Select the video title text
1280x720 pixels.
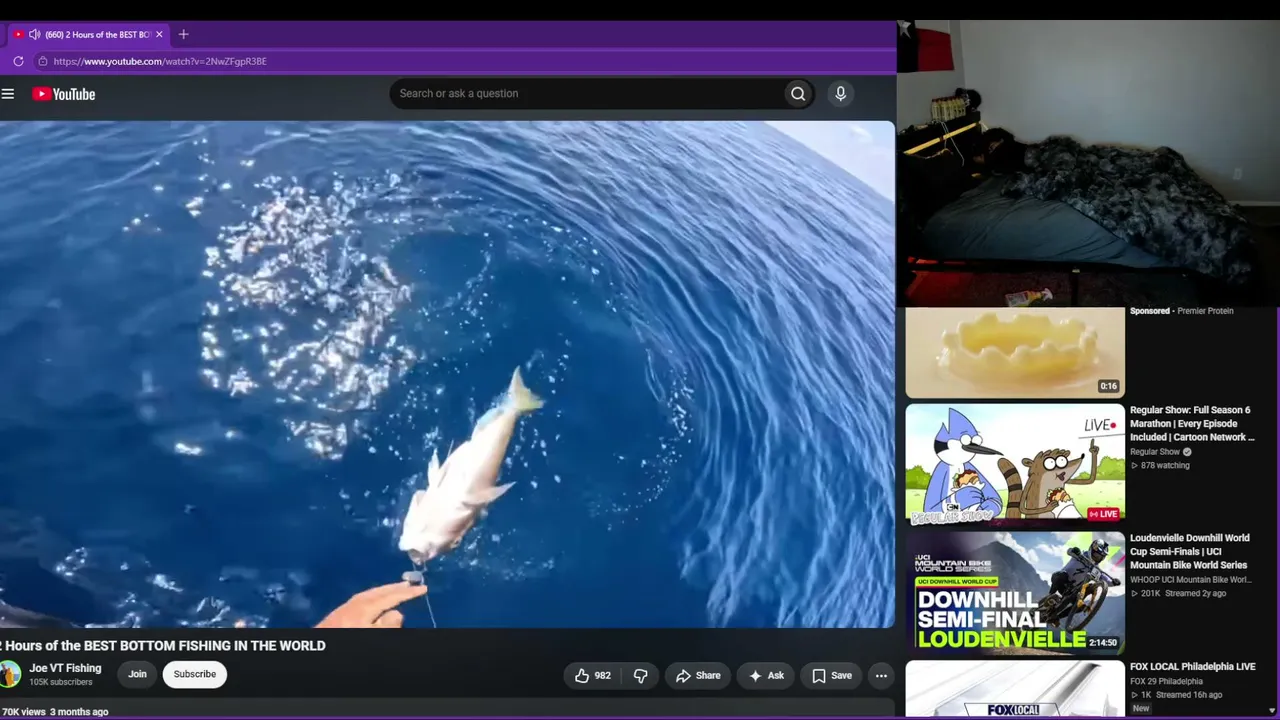coord(163,646)
